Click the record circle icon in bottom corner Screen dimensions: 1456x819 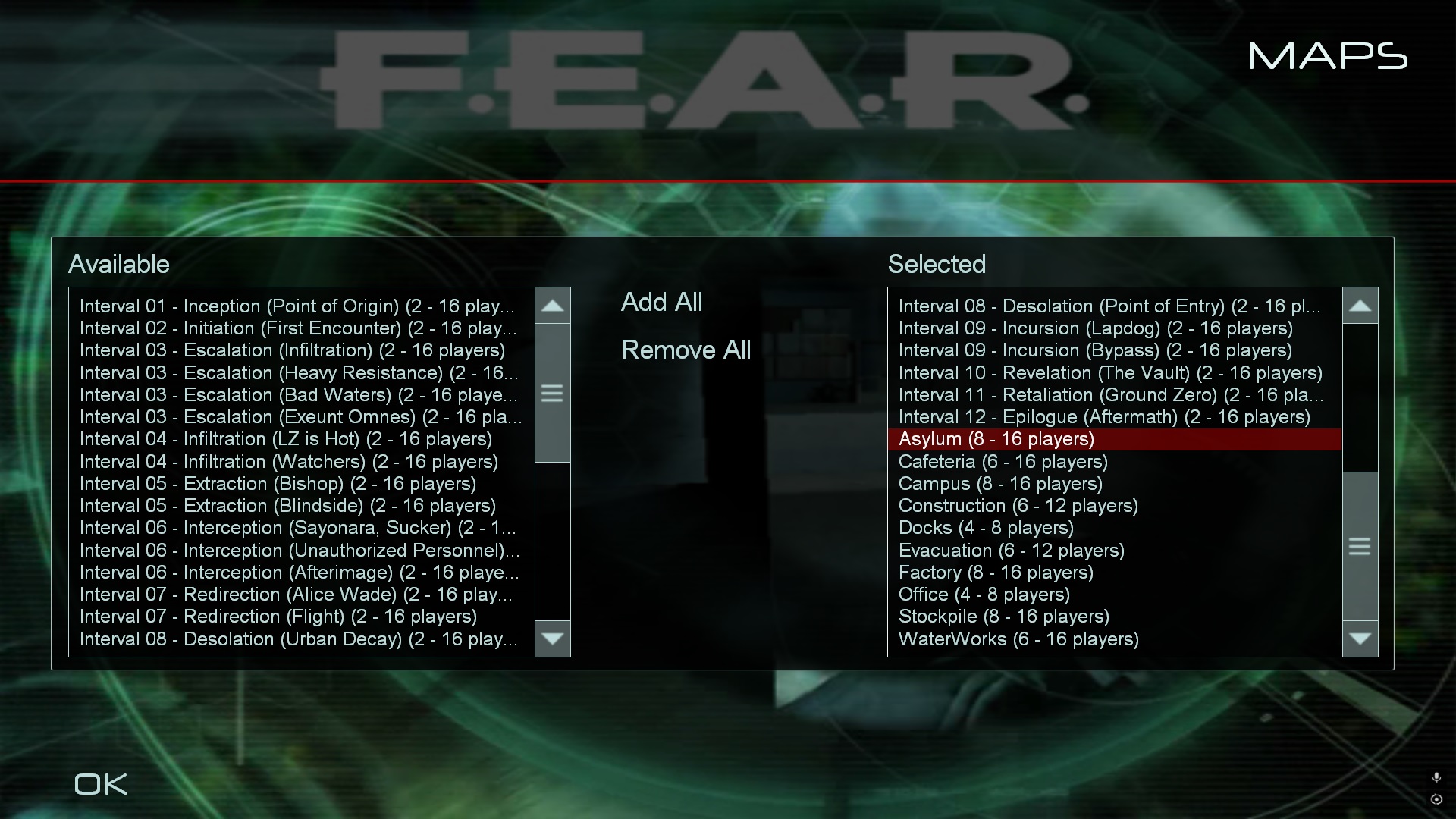pos(1436,799)
